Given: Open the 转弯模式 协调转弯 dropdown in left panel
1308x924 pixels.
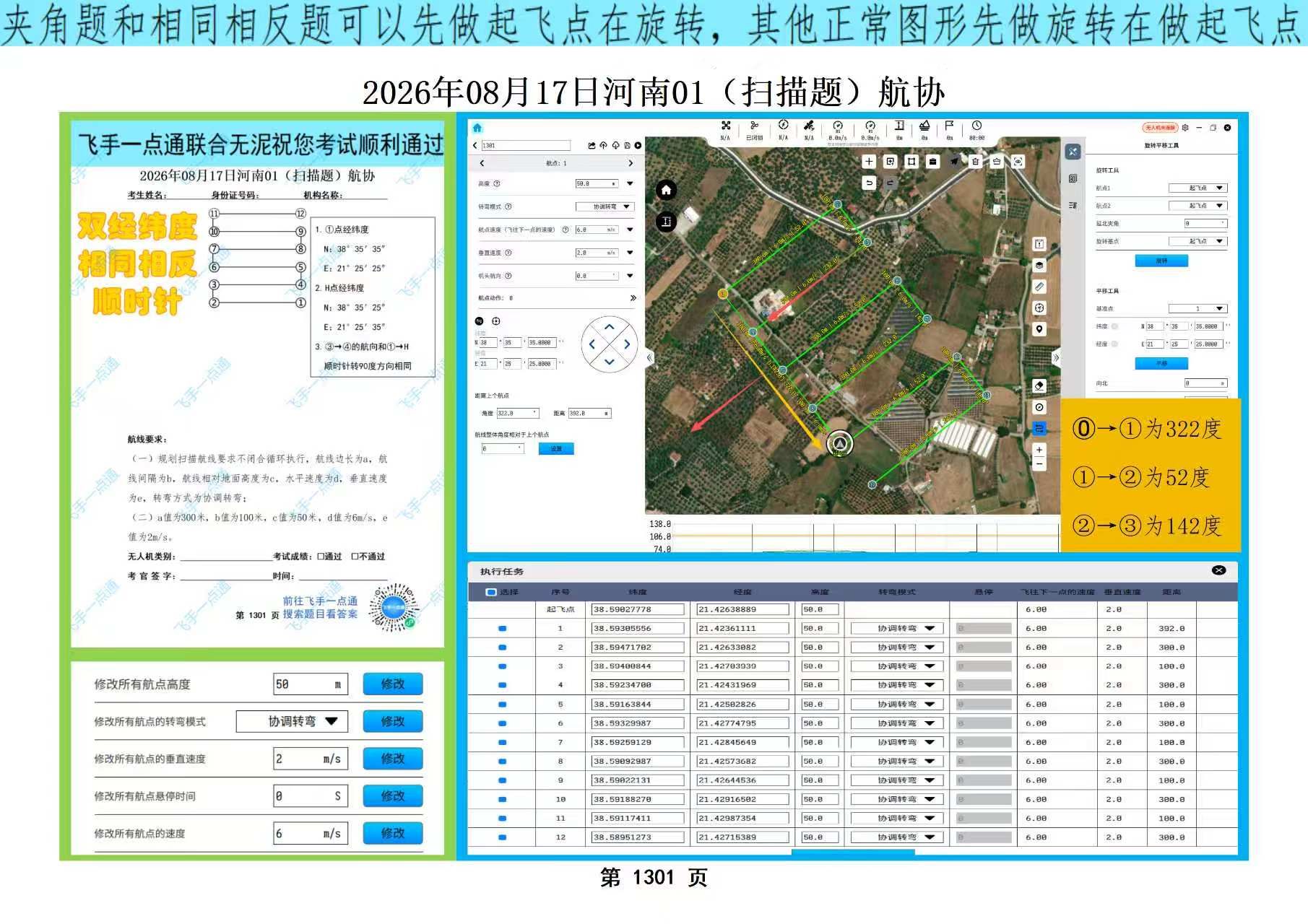Looking at the screenshot, I should click(605, 206).
